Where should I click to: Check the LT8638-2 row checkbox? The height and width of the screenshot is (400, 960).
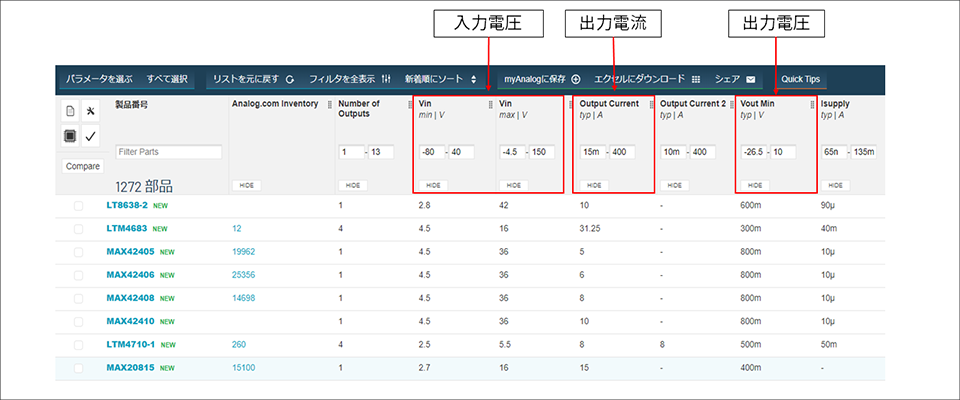[x=78, y=206]
